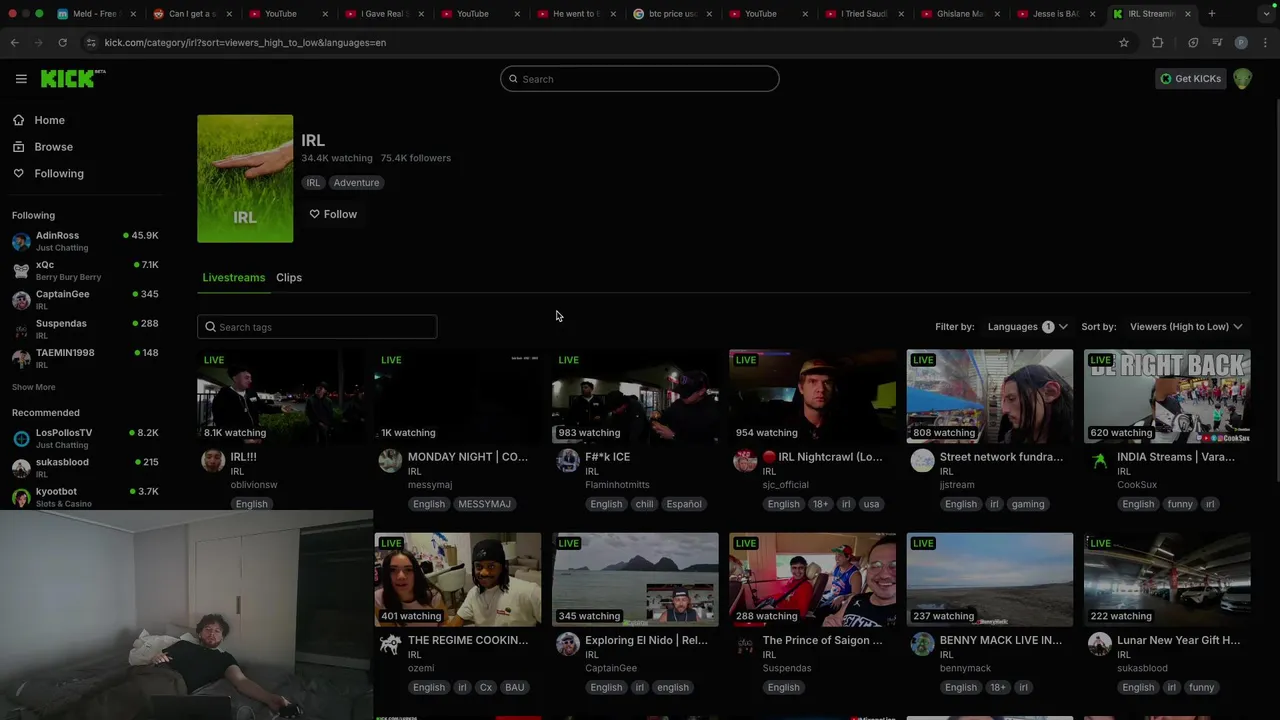
Task: Focus the main Search field
Action: 640,79
